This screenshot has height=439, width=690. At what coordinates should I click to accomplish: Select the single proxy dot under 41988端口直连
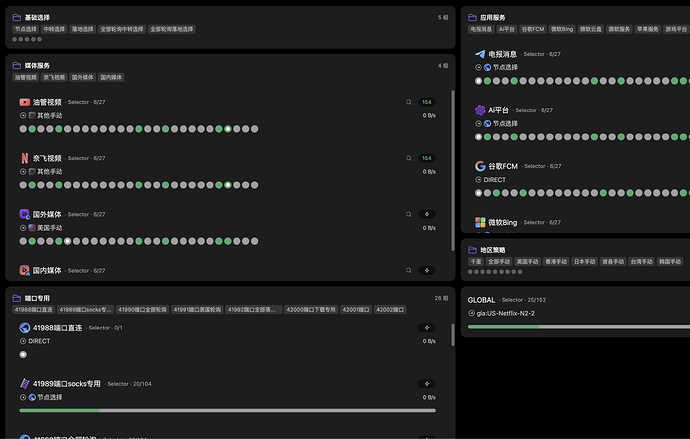(23, 355)
